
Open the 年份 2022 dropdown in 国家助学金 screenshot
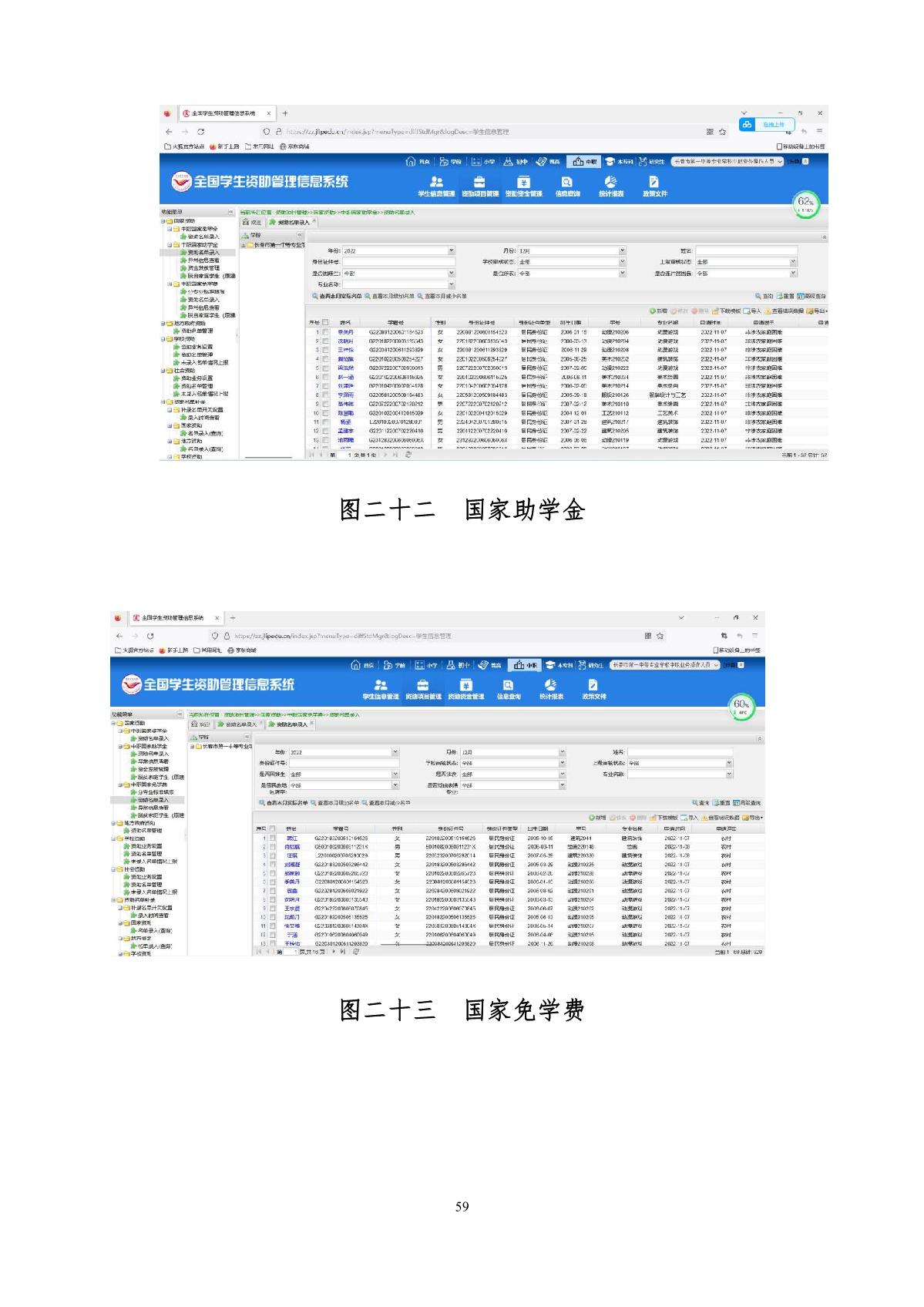coord(452,251)
